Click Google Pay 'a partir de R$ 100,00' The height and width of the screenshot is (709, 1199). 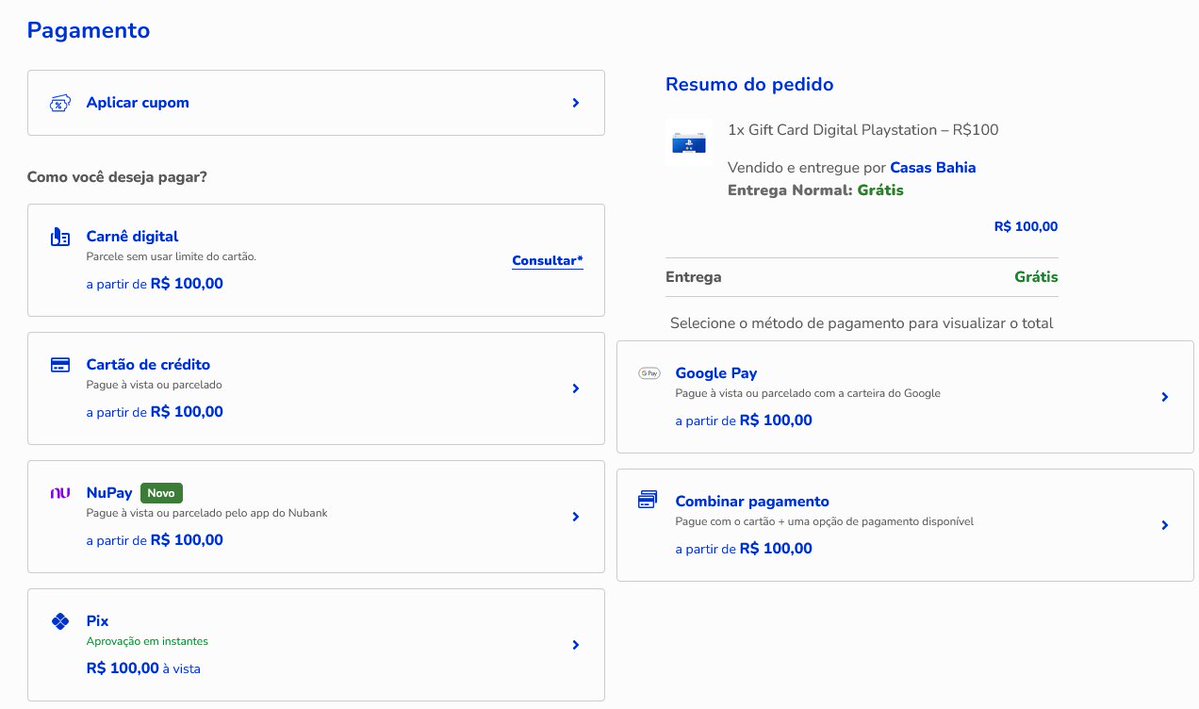tap(743, 421)
